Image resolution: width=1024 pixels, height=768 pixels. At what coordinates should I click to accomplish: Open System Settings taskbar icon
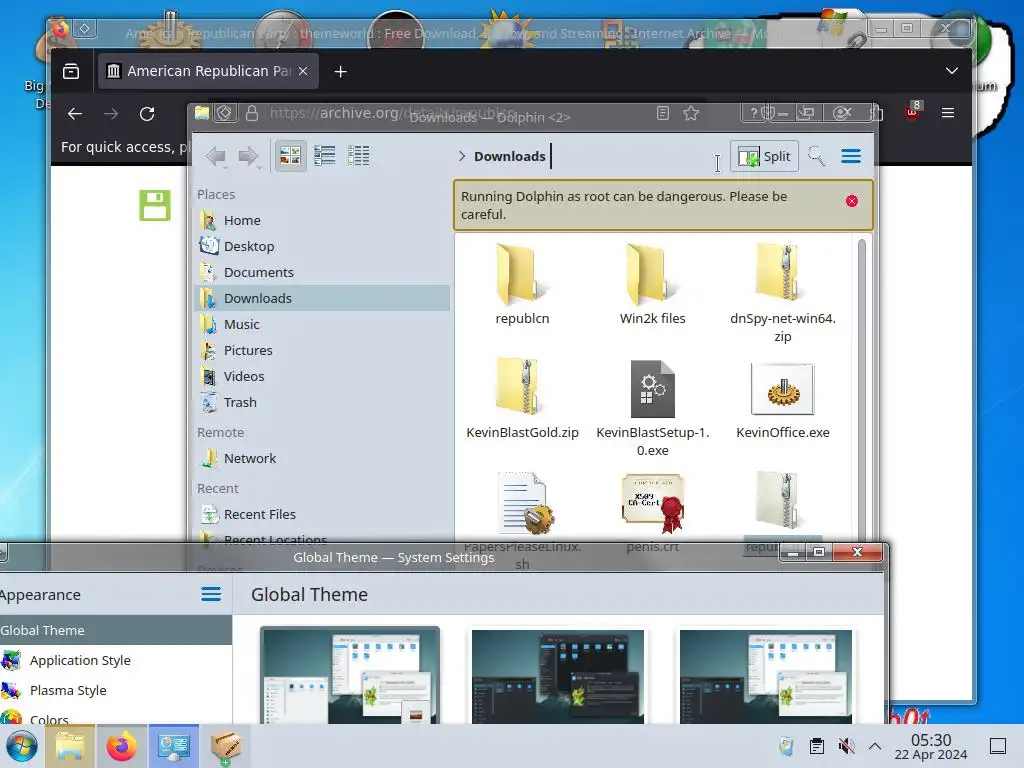pyautogui.click(x=173, y=746)
